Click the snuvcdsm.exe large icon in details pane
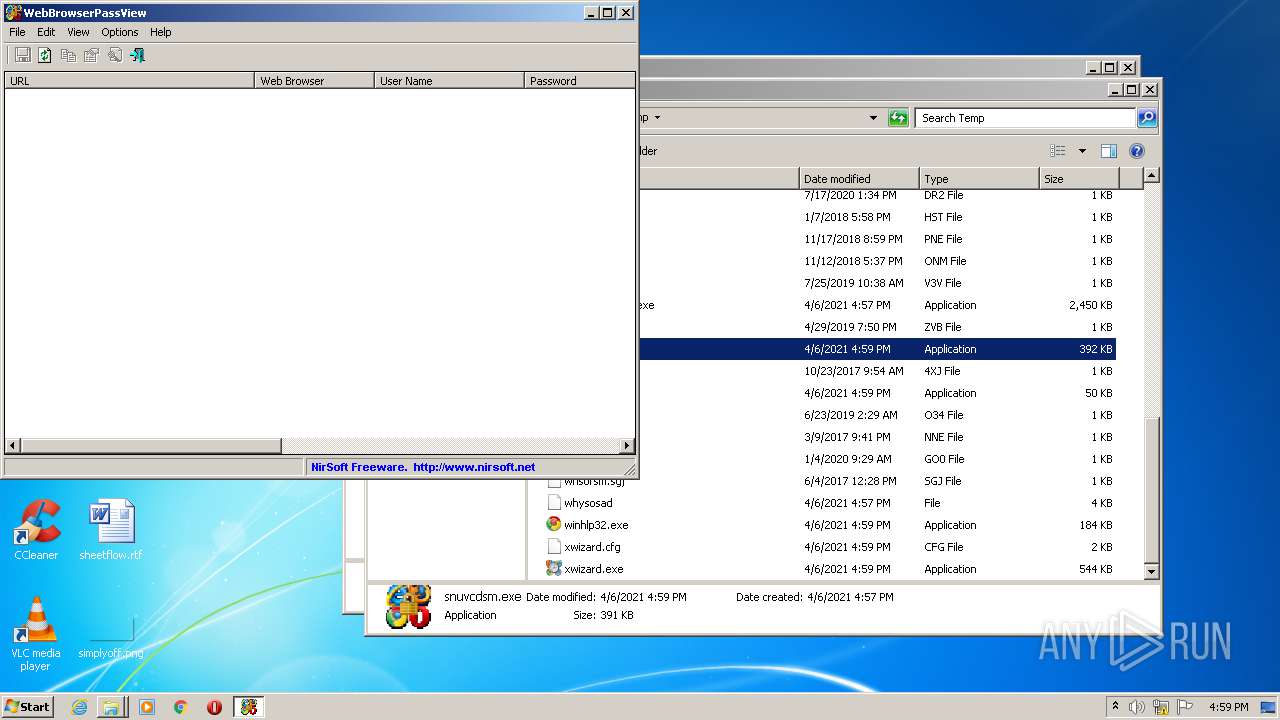1280x720 pixels. pyautogui.click(x=408, y=607)
